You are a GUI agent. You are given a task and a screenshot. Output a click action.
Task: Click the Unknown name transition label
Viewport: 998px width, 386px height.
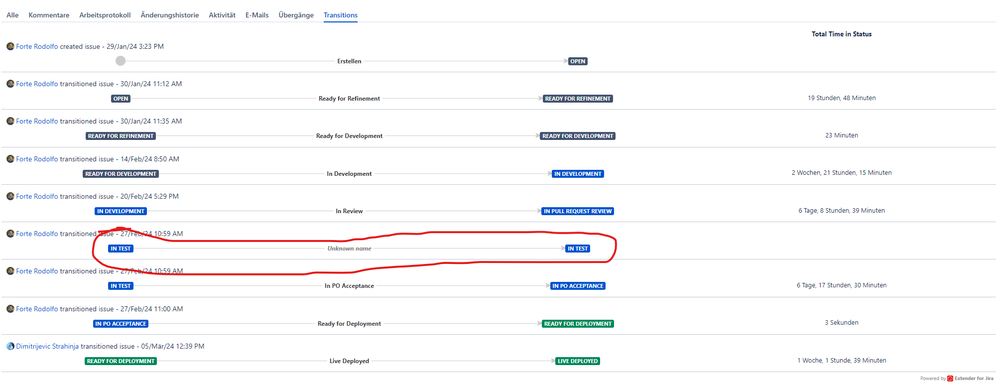click(349, 248)
